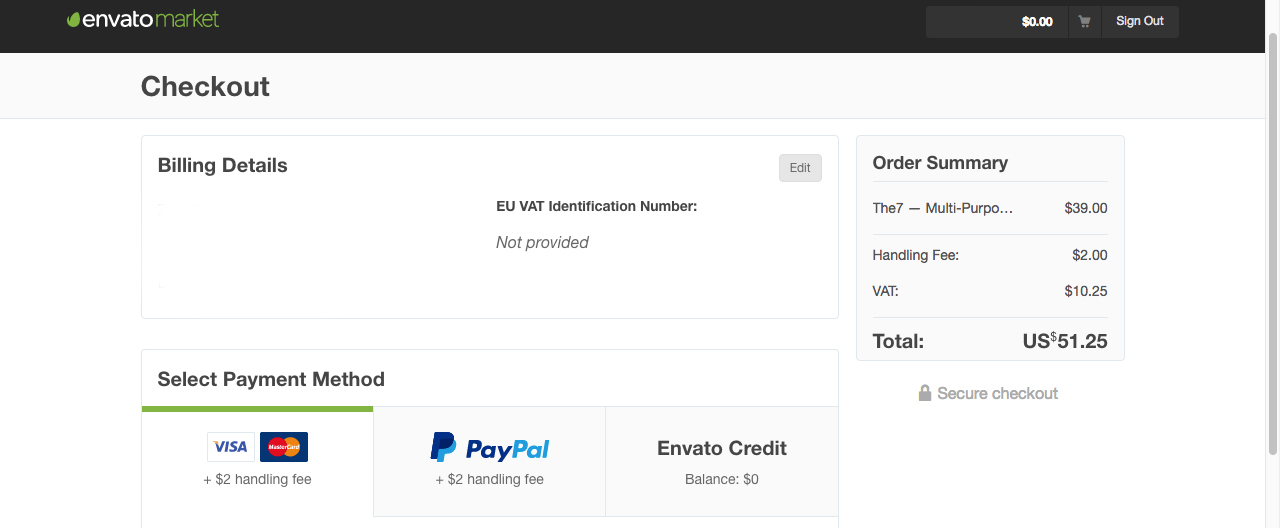Edit the billing details

pos(800,168)
